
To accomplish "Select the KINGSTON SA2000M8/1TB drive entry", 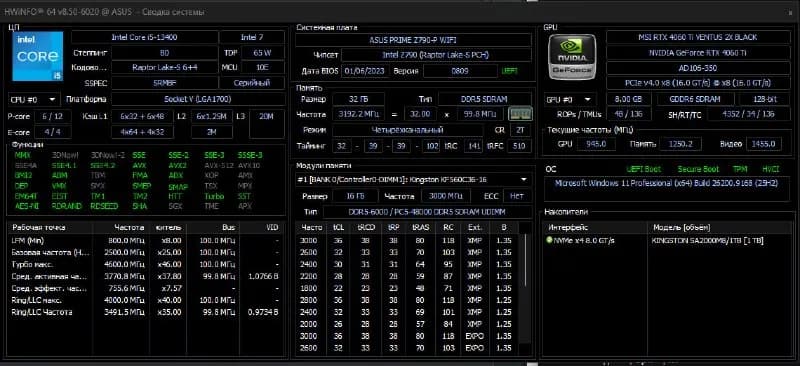I will pyautogui.click(x=707, y=240).
